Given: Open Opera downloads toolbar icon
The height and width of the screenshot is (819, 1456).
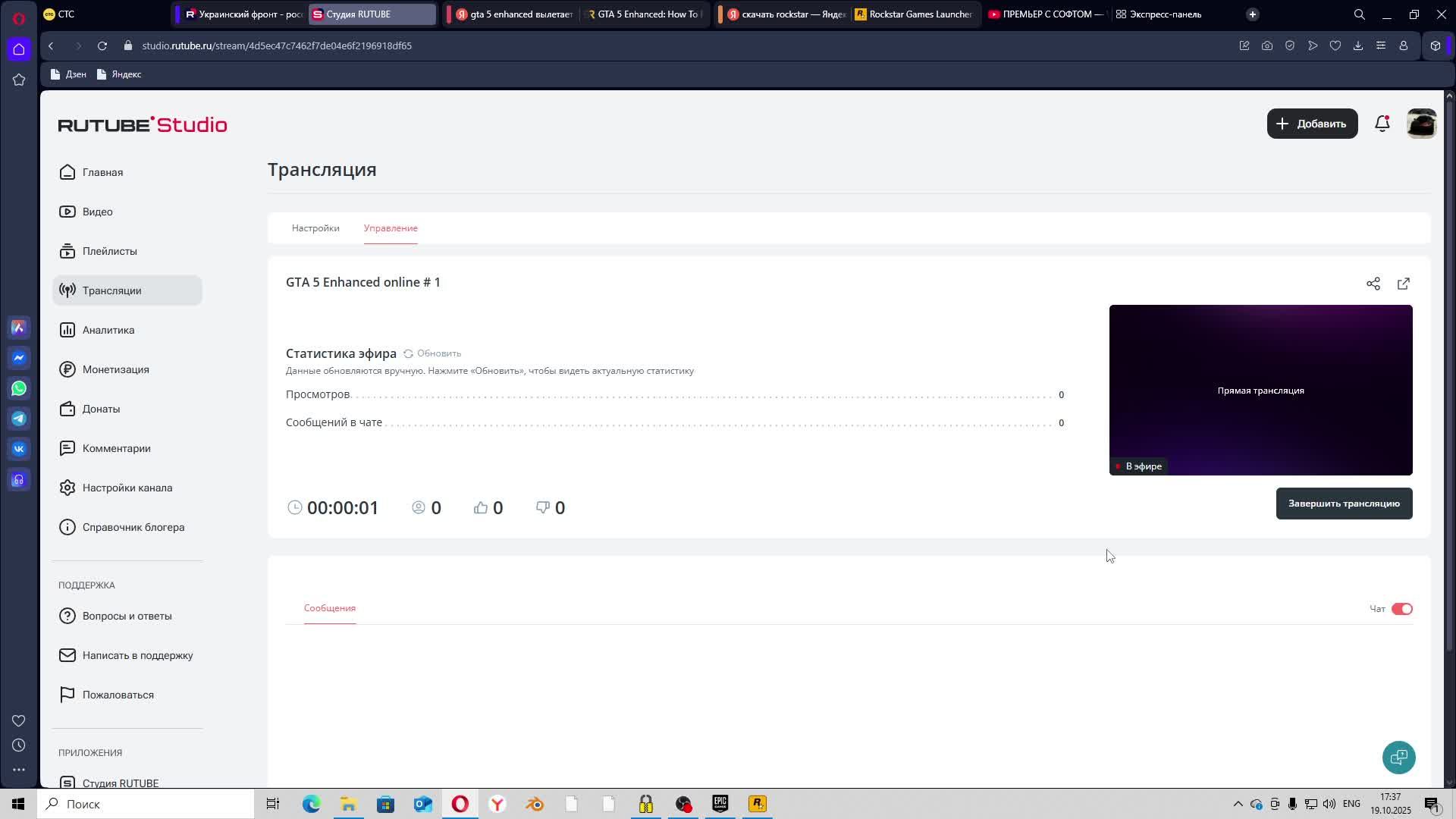Looking at the screenshot, I should click(1357, 45).
